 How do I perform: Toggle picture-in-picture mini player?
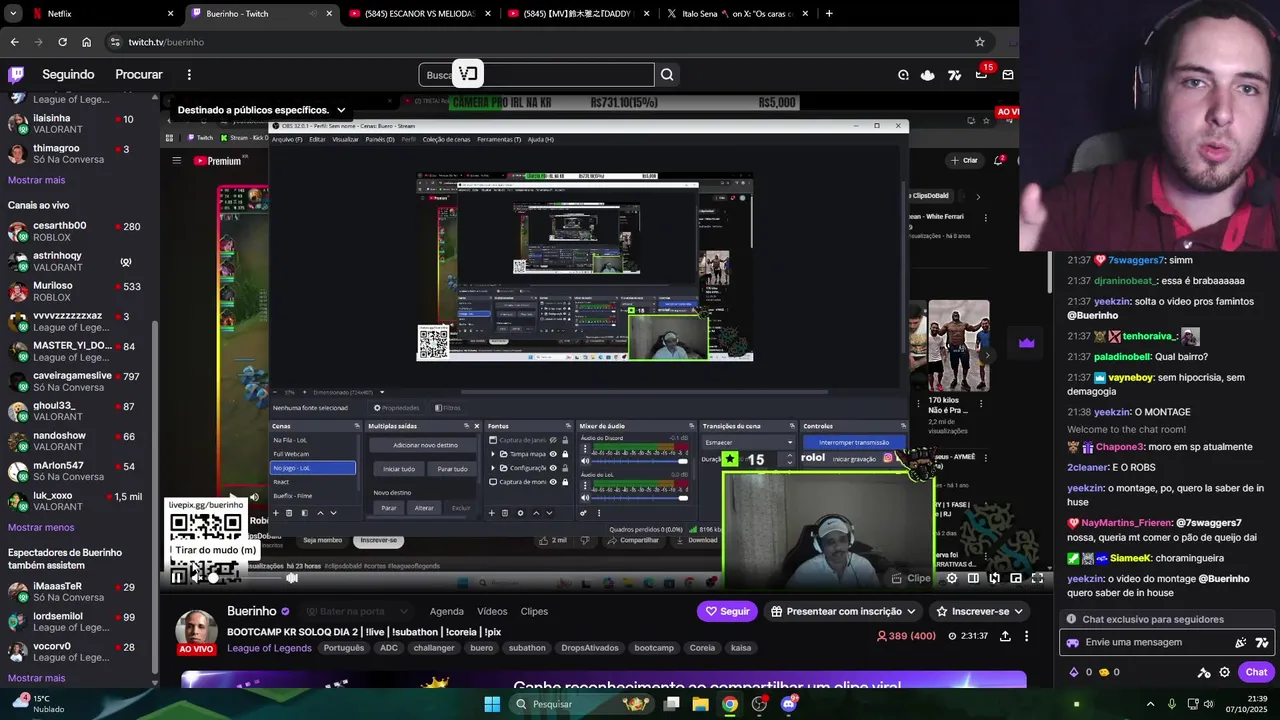[x=1016, y=578]
